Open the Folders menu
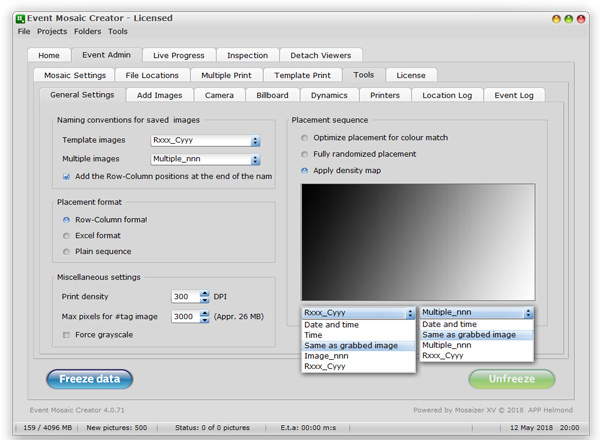 tap(88, 31)
